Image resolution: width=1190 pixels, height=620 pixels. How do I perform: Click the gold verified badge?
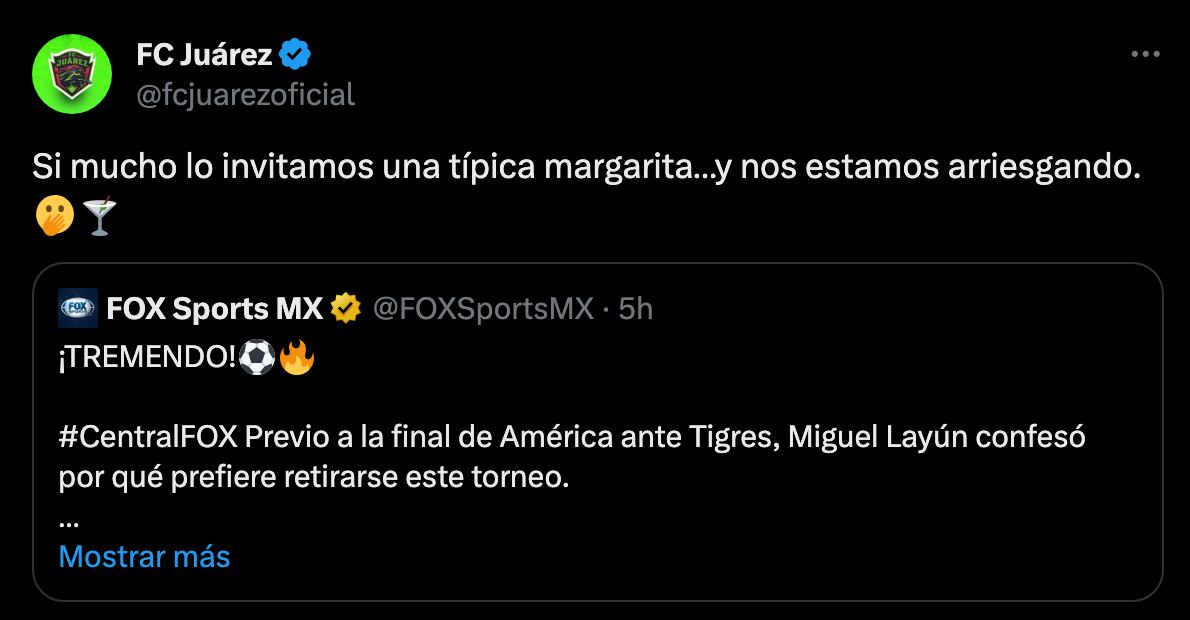point(346,309)
